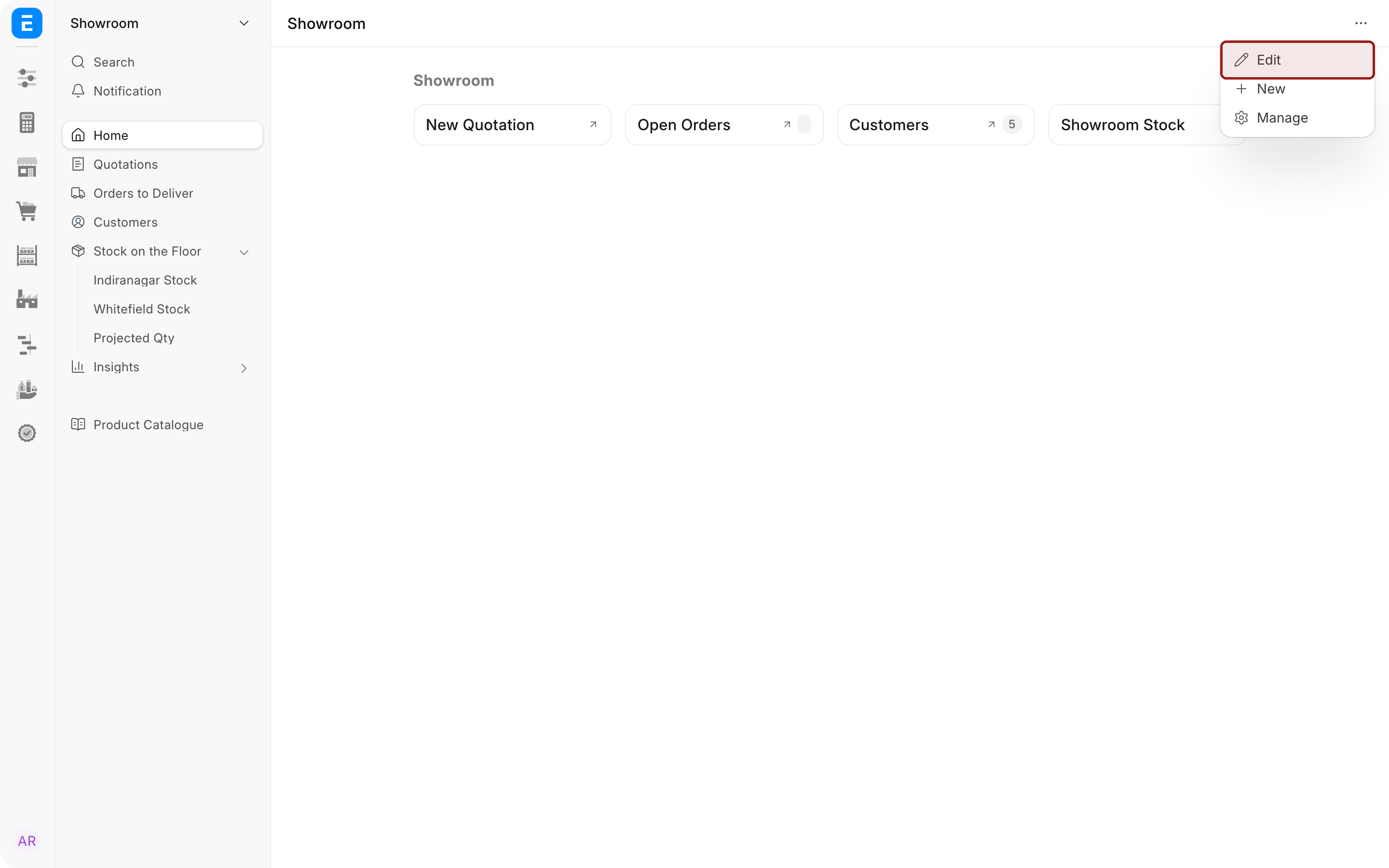The height and width of the screenshot is (868, 1389).
Task: Open the gantt chart Projects icon in the left rail
Action: coord(27,344)
